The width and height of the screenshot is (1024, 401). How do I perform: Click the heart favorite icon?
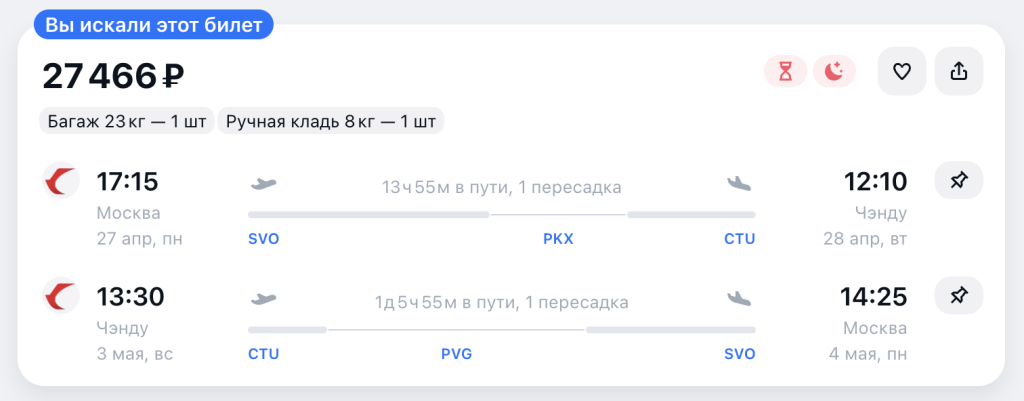click(x=902, y=72)
